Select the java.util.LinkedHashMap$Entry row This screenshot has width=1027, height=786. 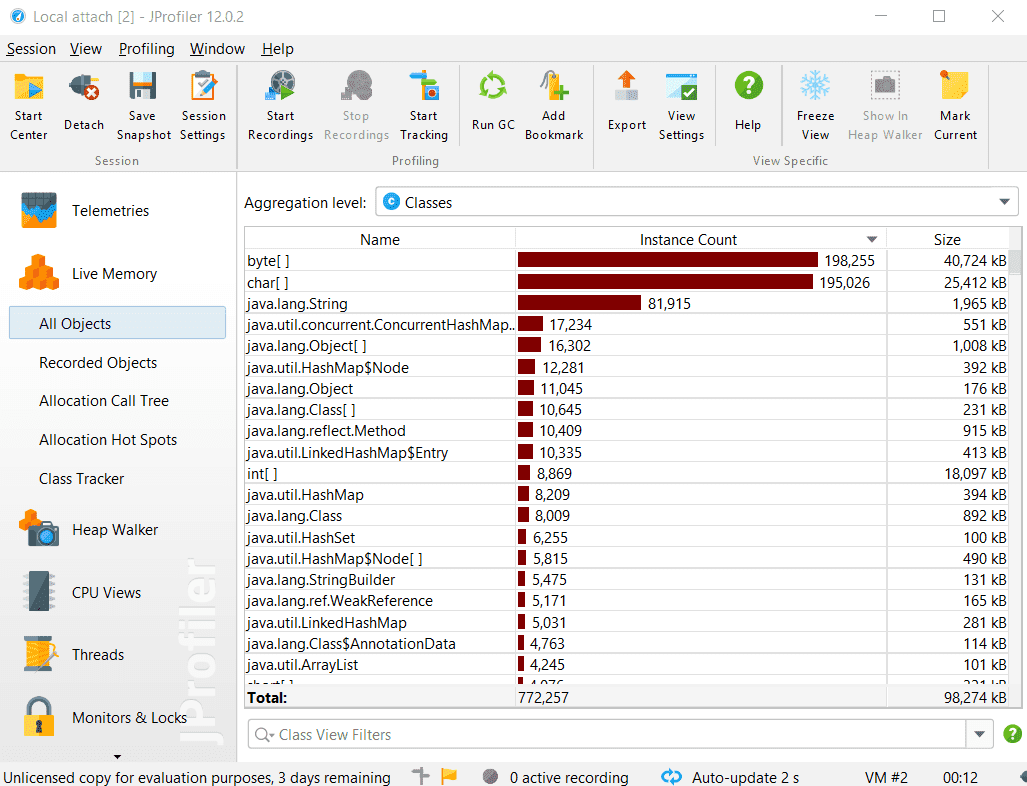627,452
